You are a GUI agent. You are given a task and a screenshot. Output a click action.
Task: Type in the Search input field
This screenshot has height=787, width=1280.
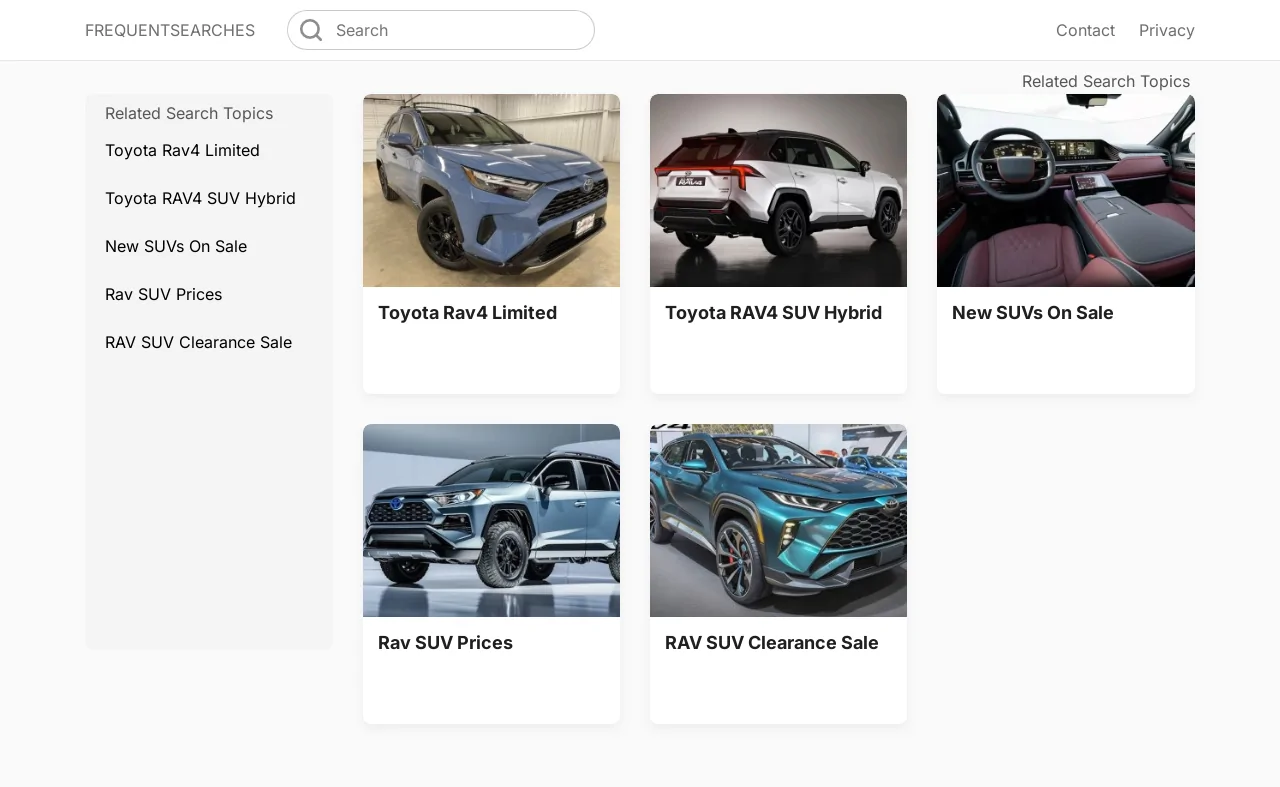point(455,30)
